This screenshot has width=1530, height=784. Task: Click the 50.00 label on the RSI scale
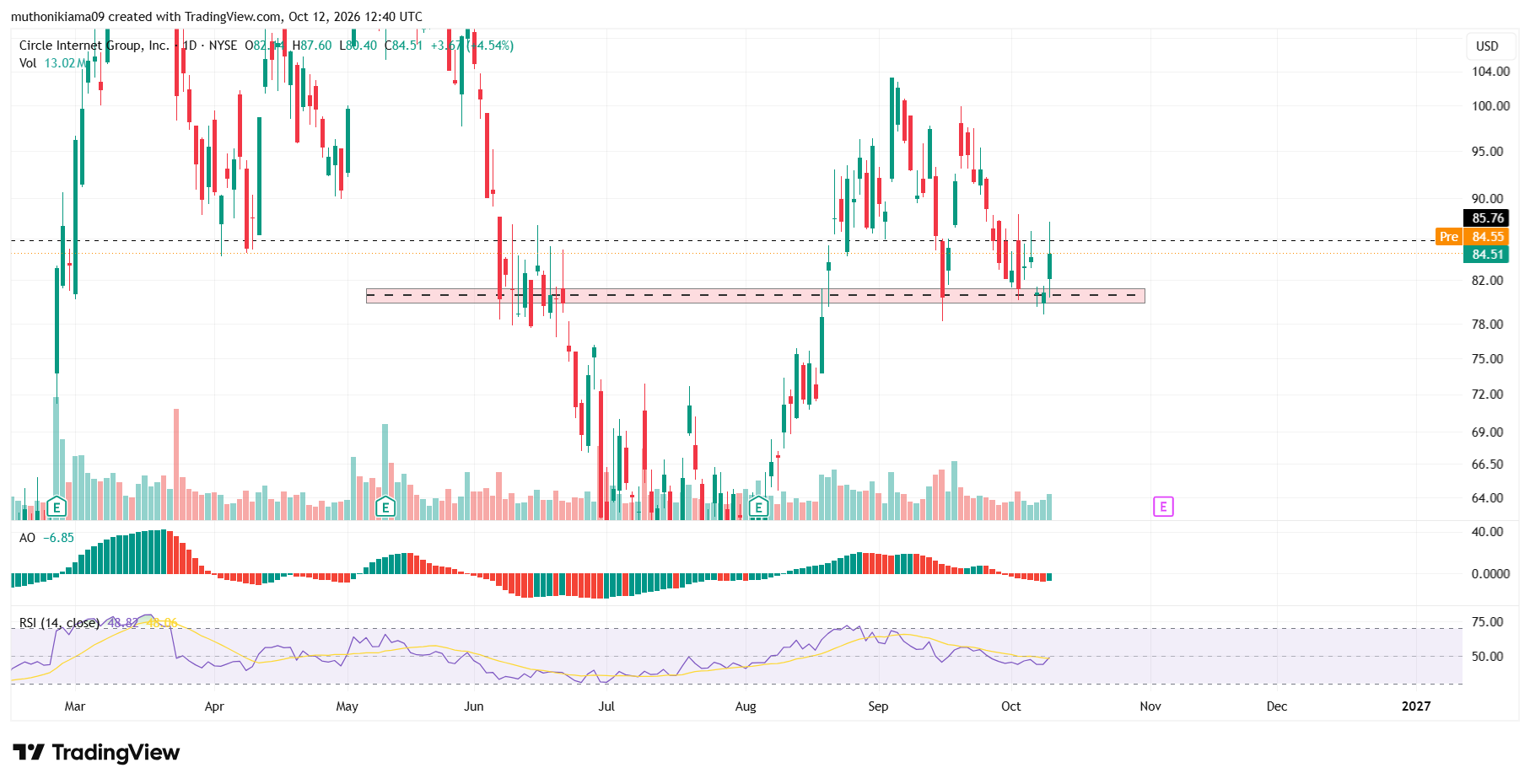[1487, 657]
